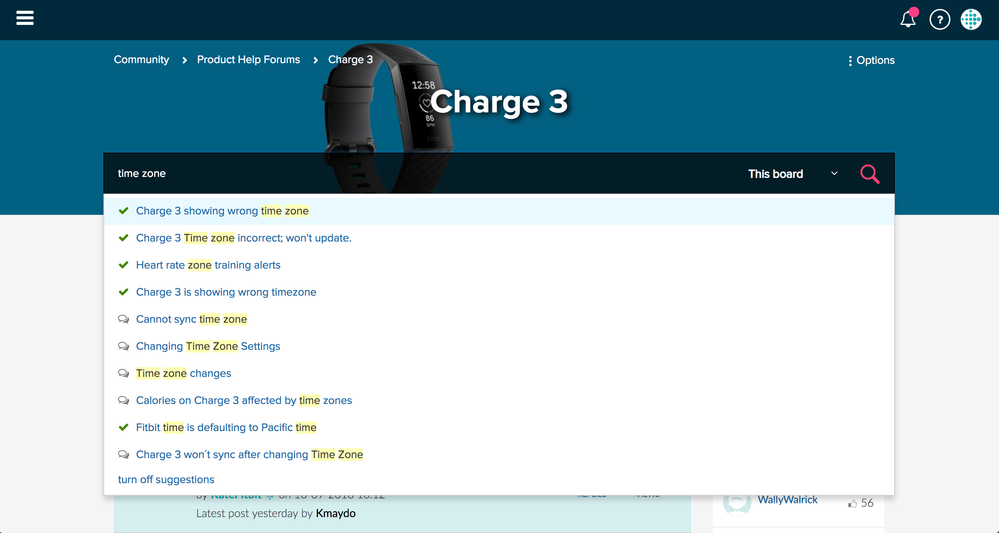Click the help question mark icon
Viewport: 999px width, 533px height.
point(939,20)
